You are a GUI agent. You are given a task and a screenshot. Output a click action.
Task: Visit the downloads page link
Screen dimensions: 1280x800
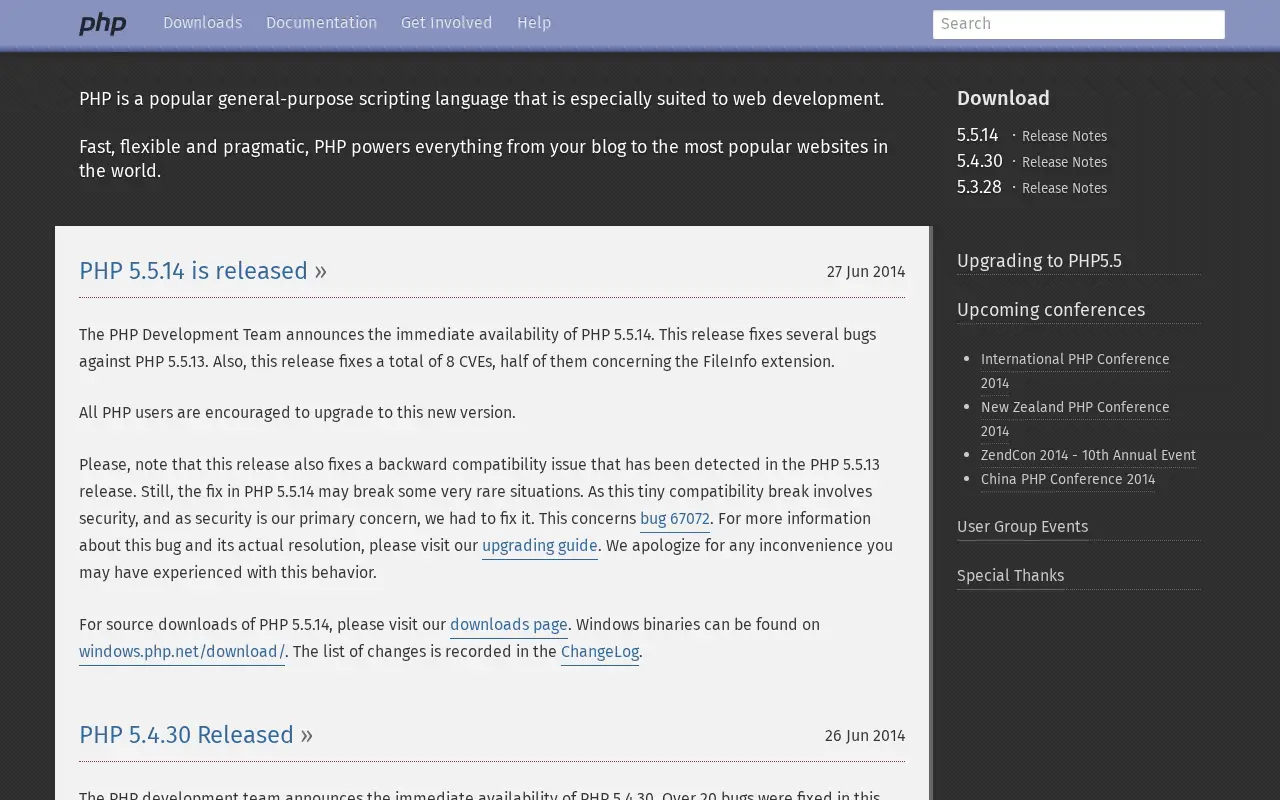(x=509, y=625)
